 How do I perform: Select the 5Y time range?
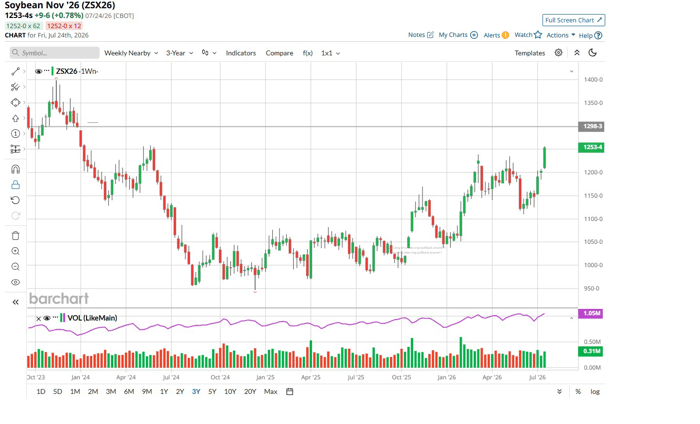[x=212, y=391]
